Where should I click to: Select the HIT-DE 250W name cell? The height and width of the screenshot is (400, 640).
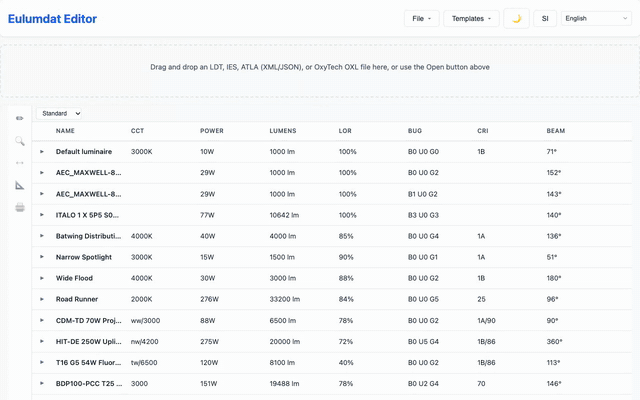(89, 342)
